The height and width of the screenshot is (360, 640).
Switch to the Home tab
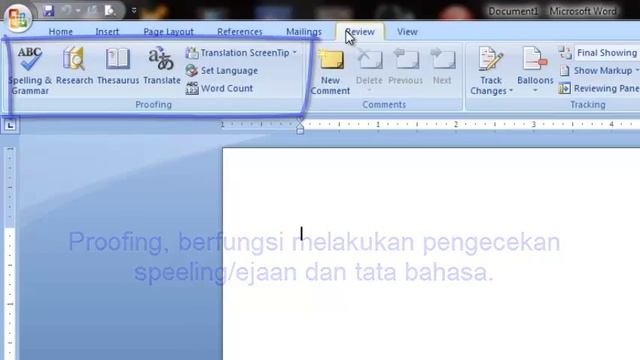coord(60,32)
